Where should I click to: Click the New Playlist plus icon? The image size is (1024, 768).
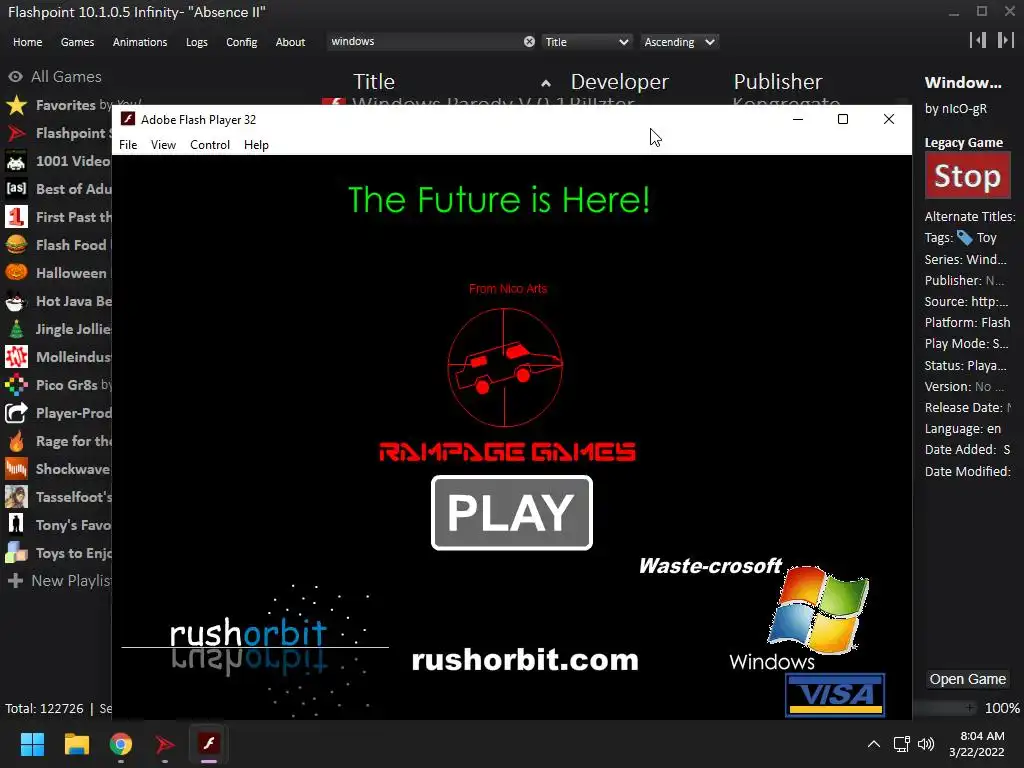(x=16, y=581)
